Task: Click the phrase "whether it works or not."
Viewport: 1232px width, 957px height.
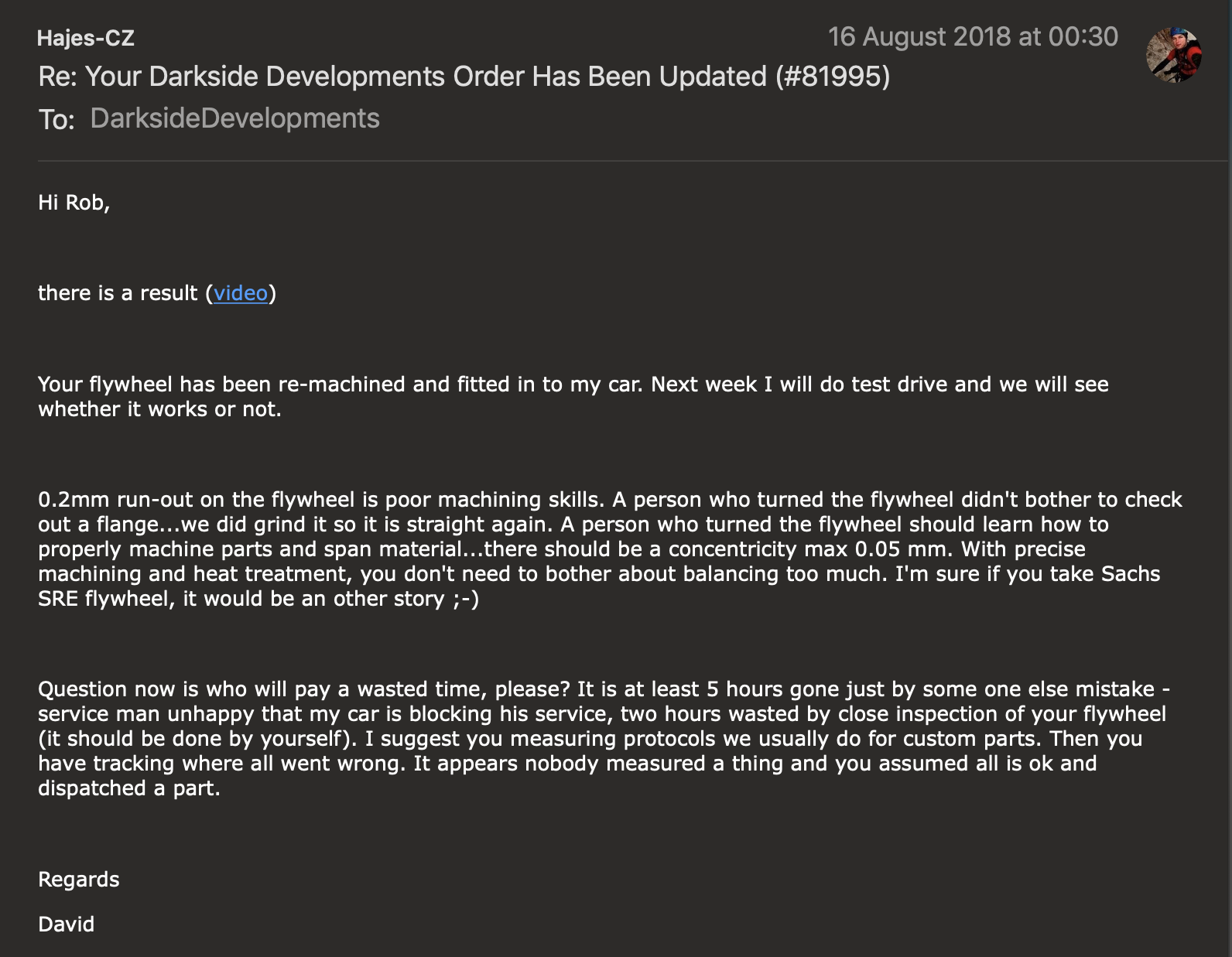Action: click(x=160, y=409)
